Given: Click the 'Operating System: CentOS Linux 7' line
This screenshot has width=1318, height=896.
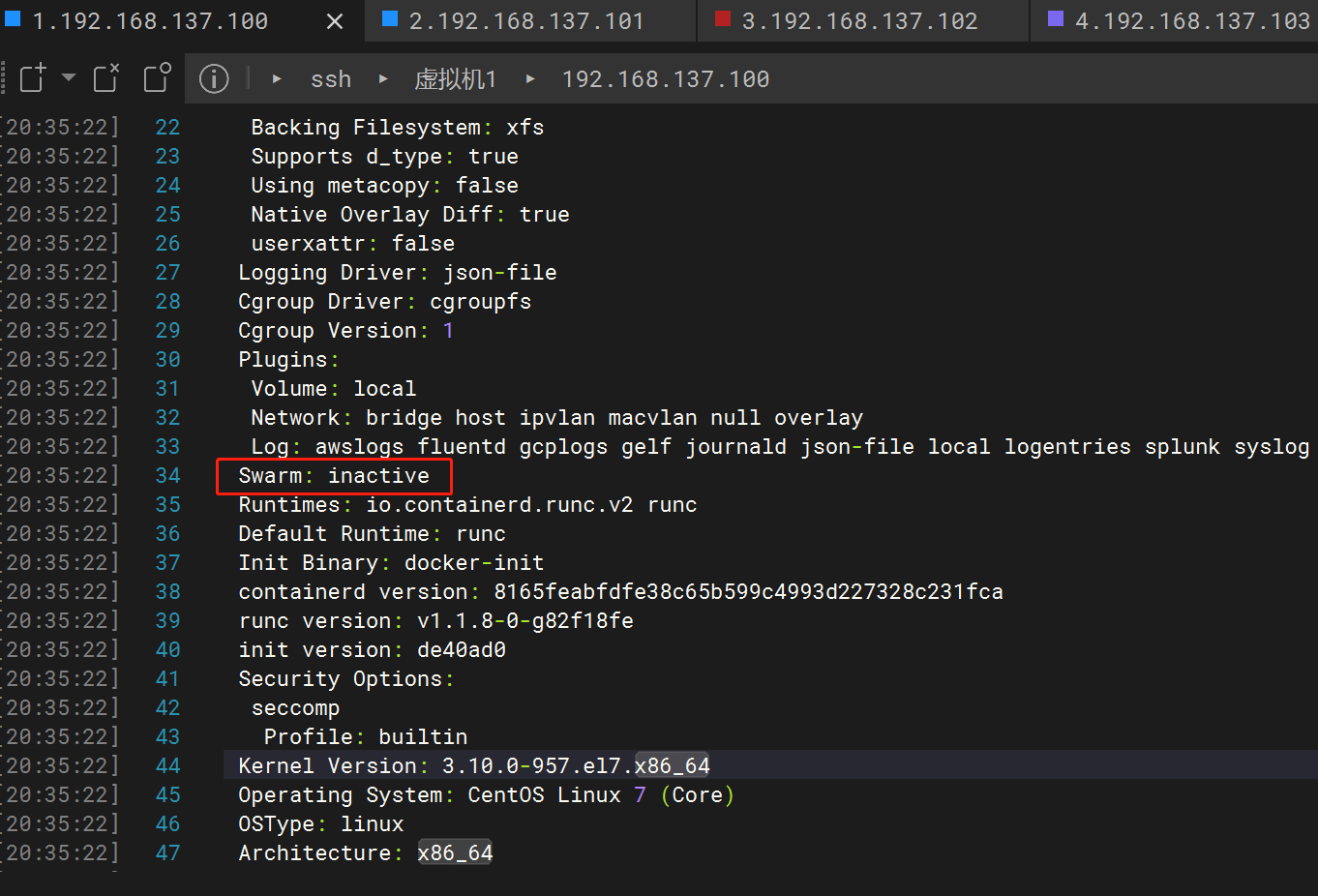Looking at the screenshot, I should pos(487,794).
